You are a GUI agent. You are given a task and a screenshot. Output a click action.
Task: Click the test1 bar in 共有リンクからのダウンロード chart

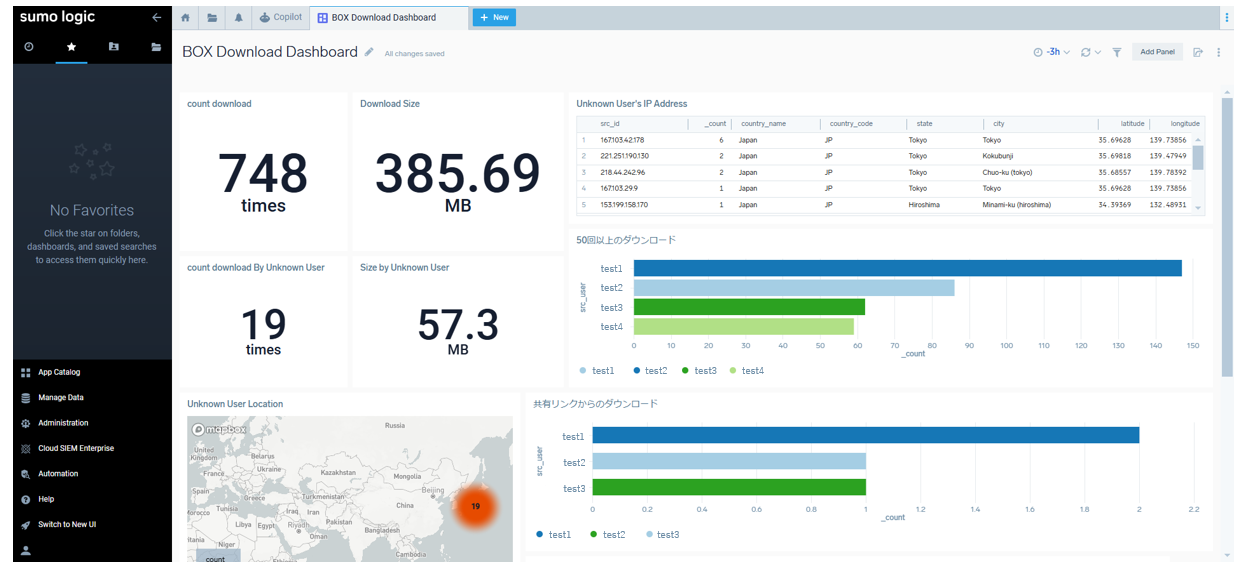866,436
